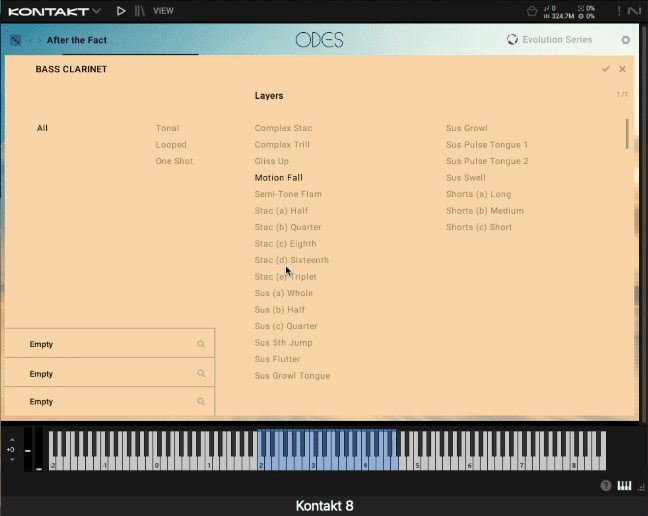Open the shop bag icon

tap(532, 11)
